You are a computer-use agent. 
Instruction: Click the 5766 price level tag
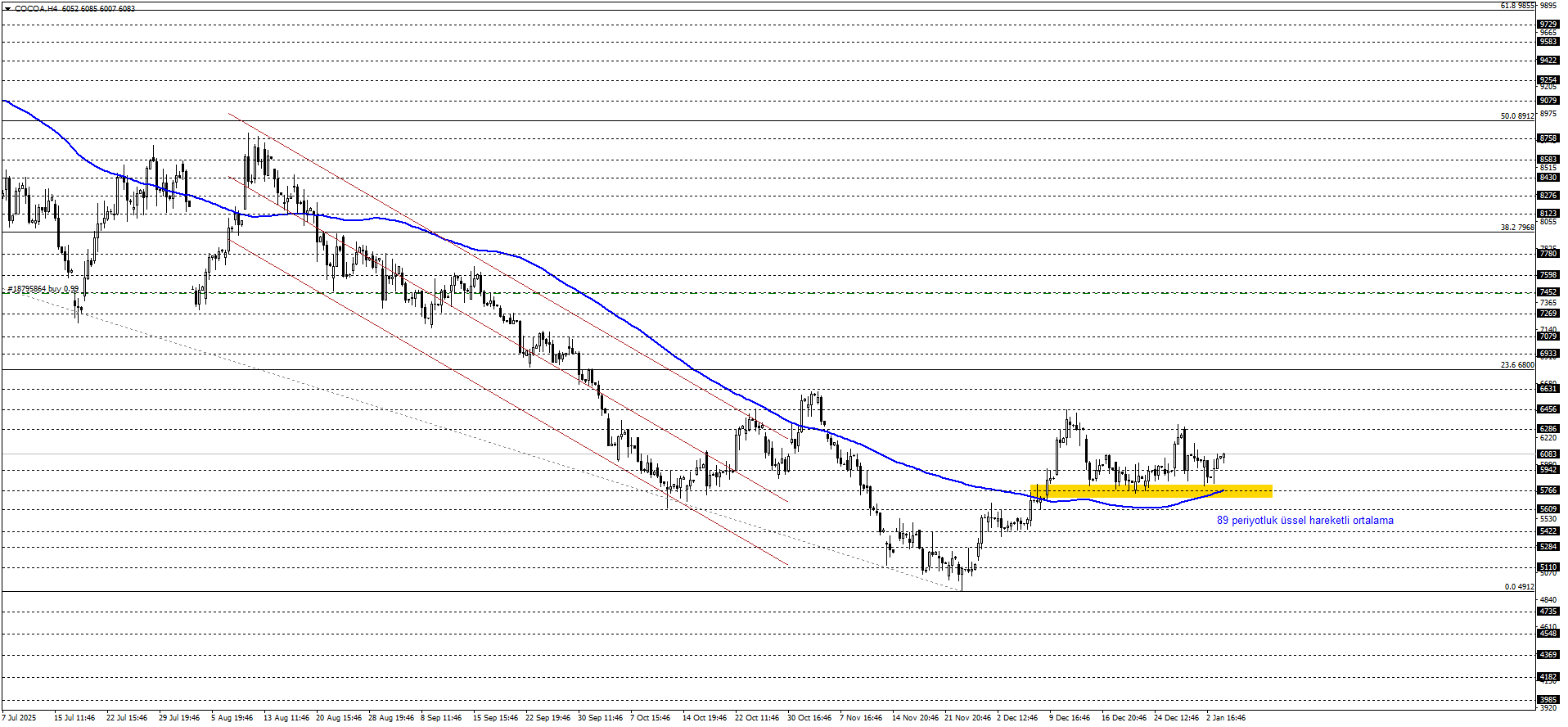1548,490
